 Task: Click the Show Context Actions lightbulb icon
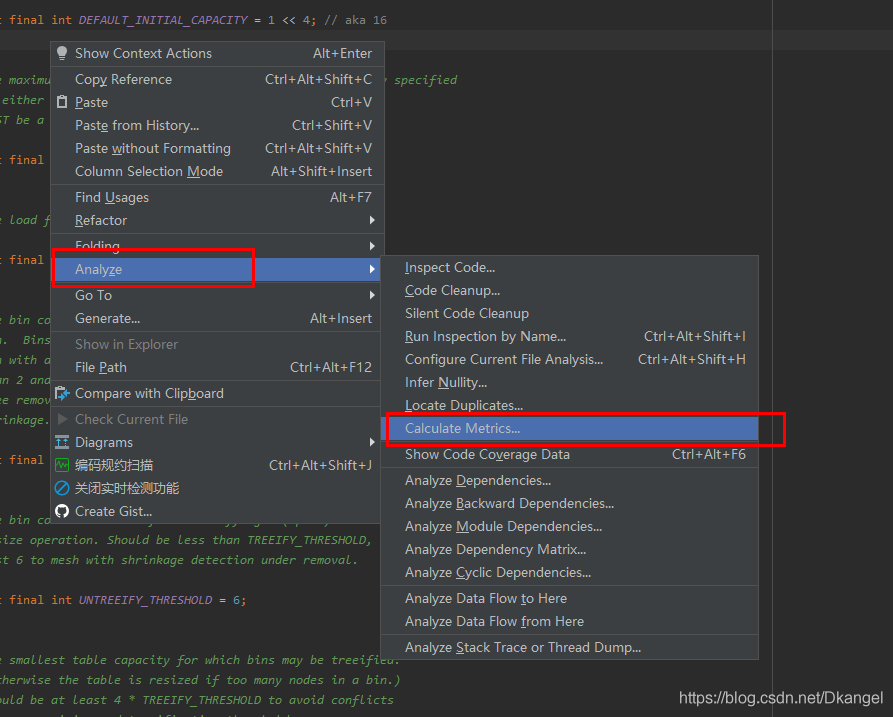click(x=63, y=53)
